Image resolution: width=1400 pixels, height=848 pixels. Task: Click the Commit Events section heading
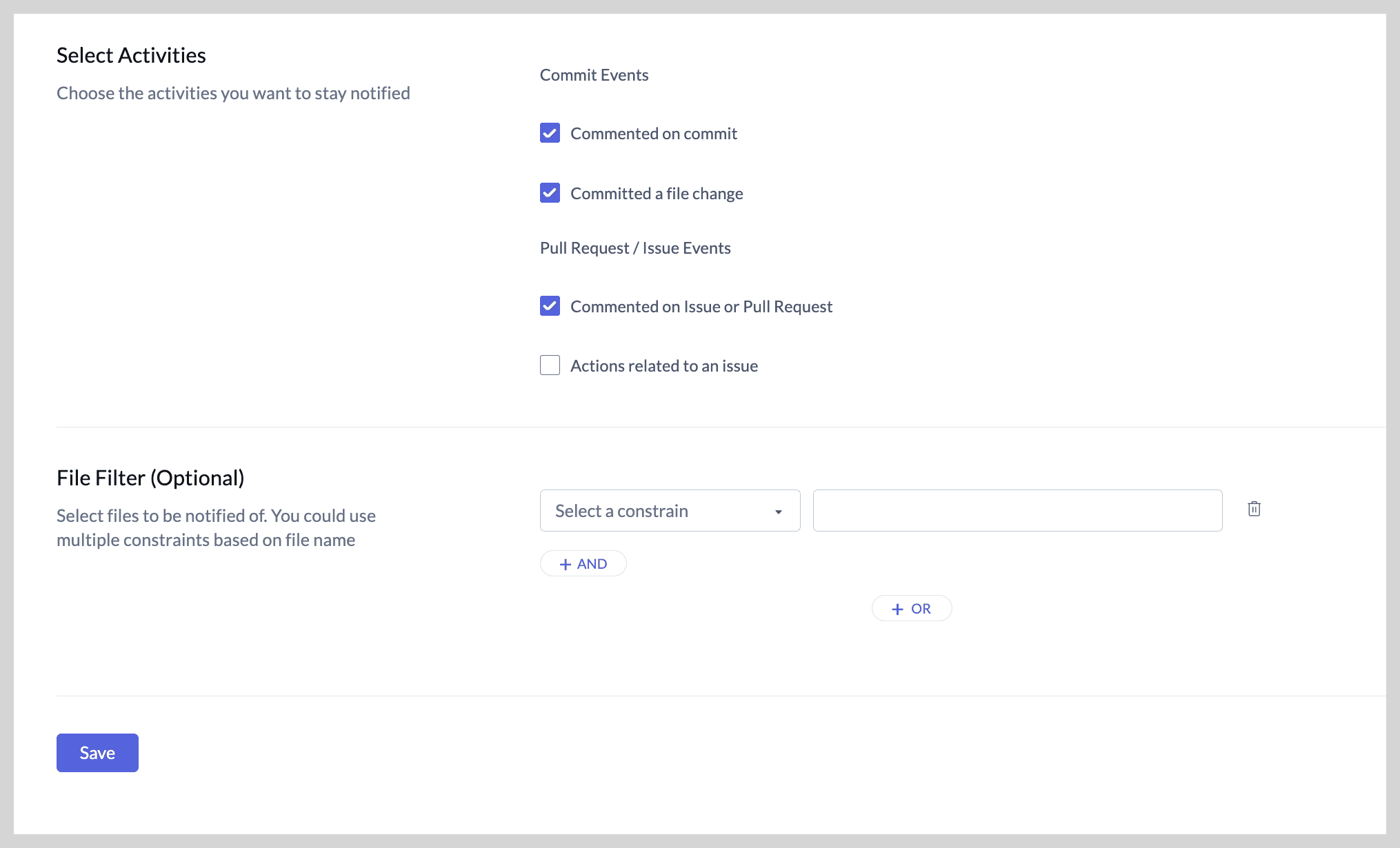point(594,75)
